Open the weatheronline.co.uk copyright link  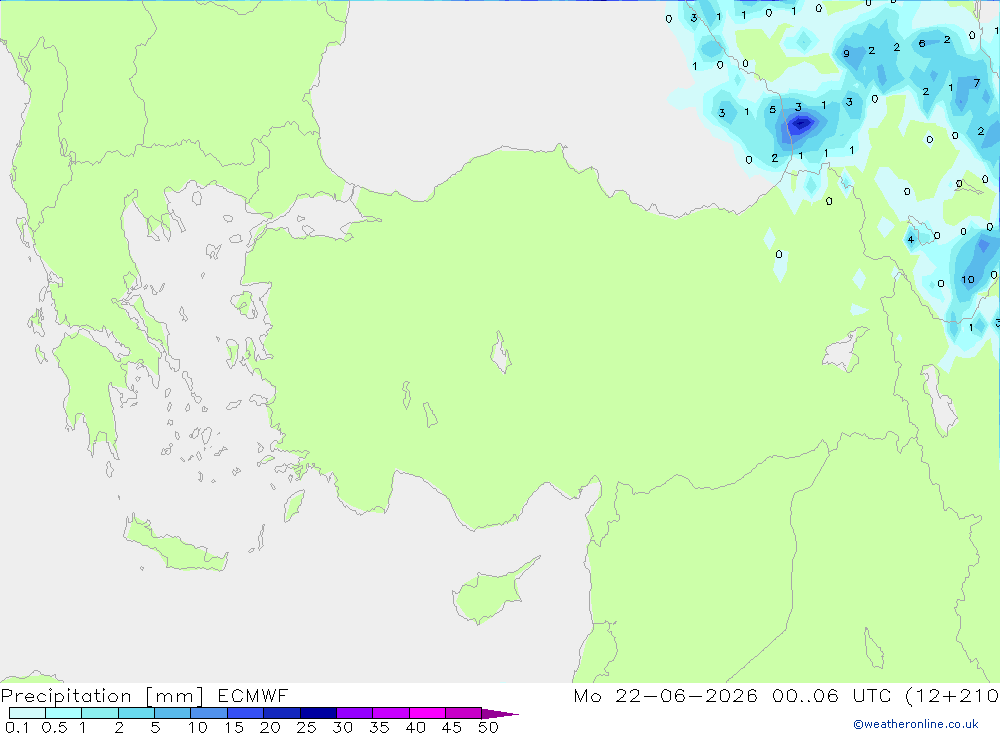click(916, 724)
